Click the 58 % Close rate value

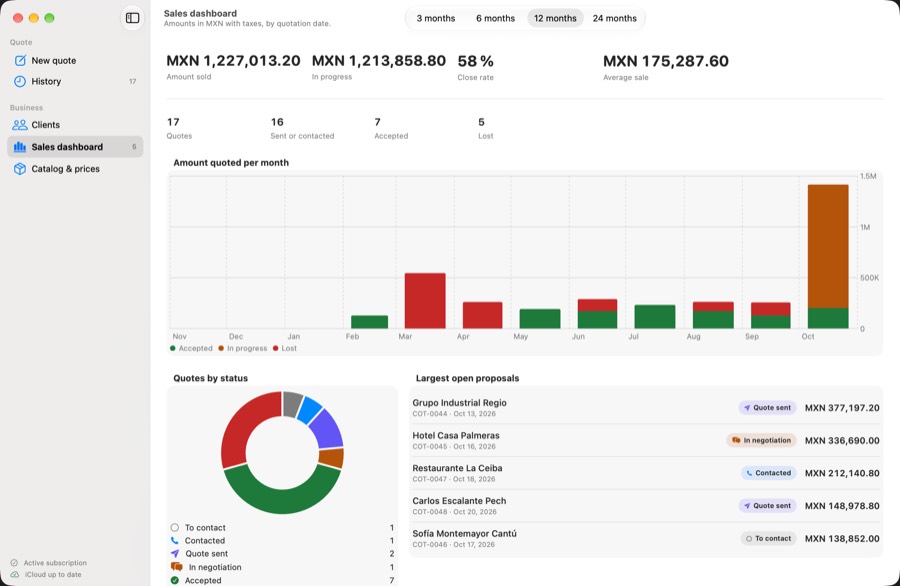click(x=475, y=61)
